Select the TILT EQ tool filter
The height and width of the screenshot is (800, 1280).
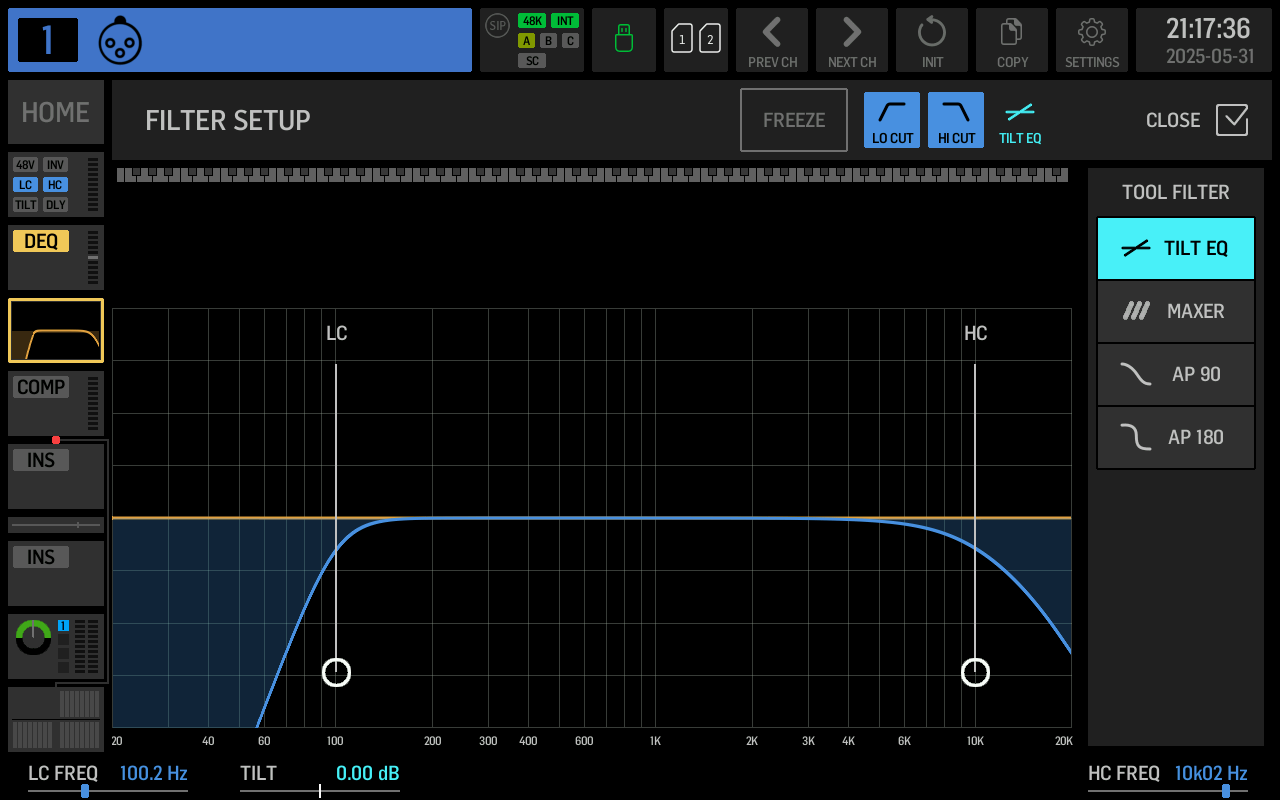(1175, 248)
